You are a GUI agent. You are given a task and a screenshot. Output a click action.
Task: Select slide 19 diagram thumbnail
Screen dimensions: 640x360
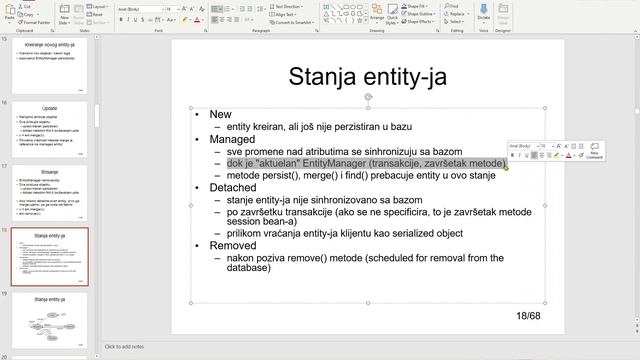click(49, 321)
